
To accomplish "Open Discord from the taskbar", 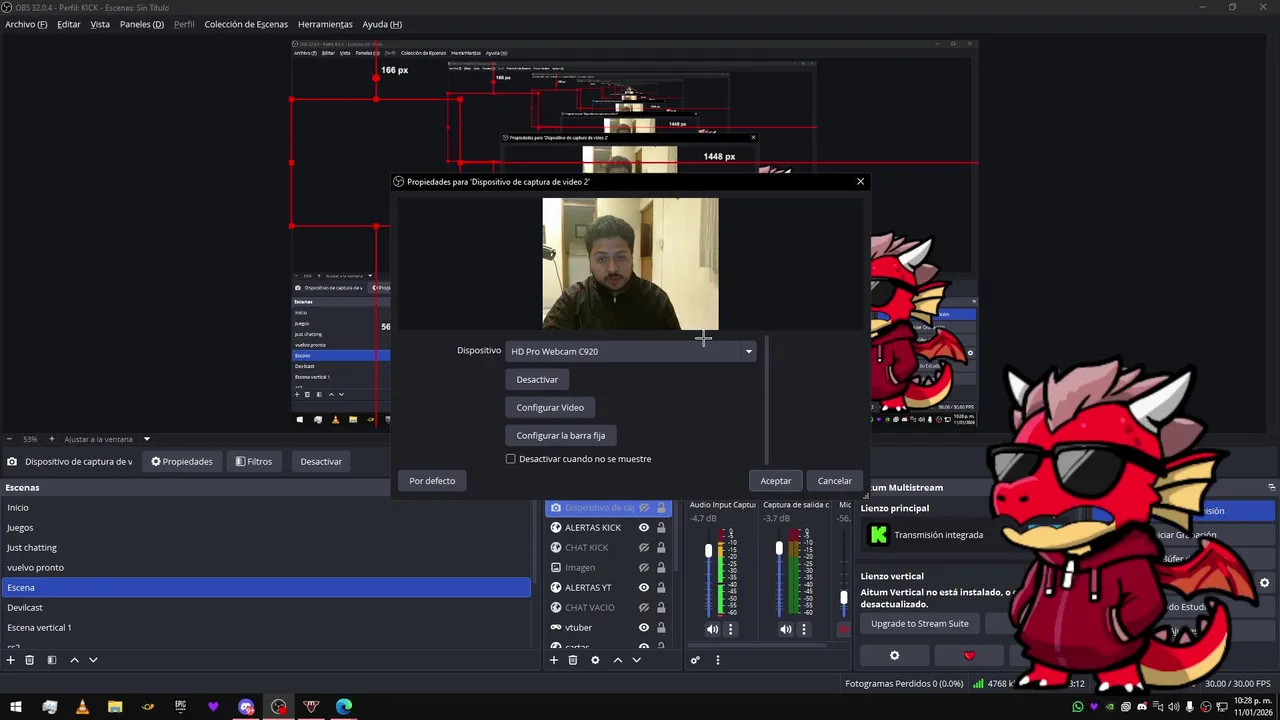I will (246, 707).
